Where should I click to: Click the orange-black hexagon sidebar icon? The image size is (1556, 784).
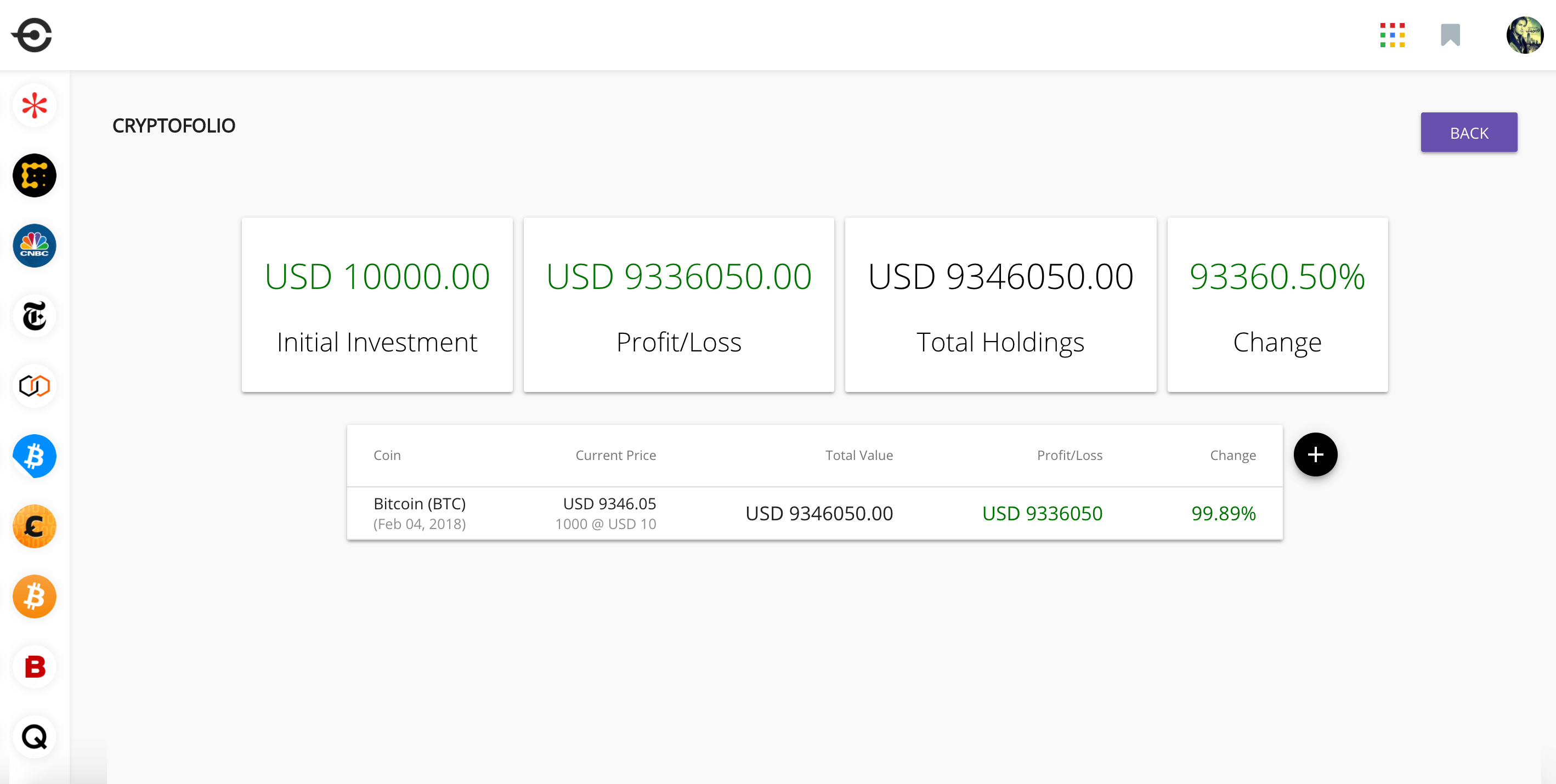pos(35,386)
